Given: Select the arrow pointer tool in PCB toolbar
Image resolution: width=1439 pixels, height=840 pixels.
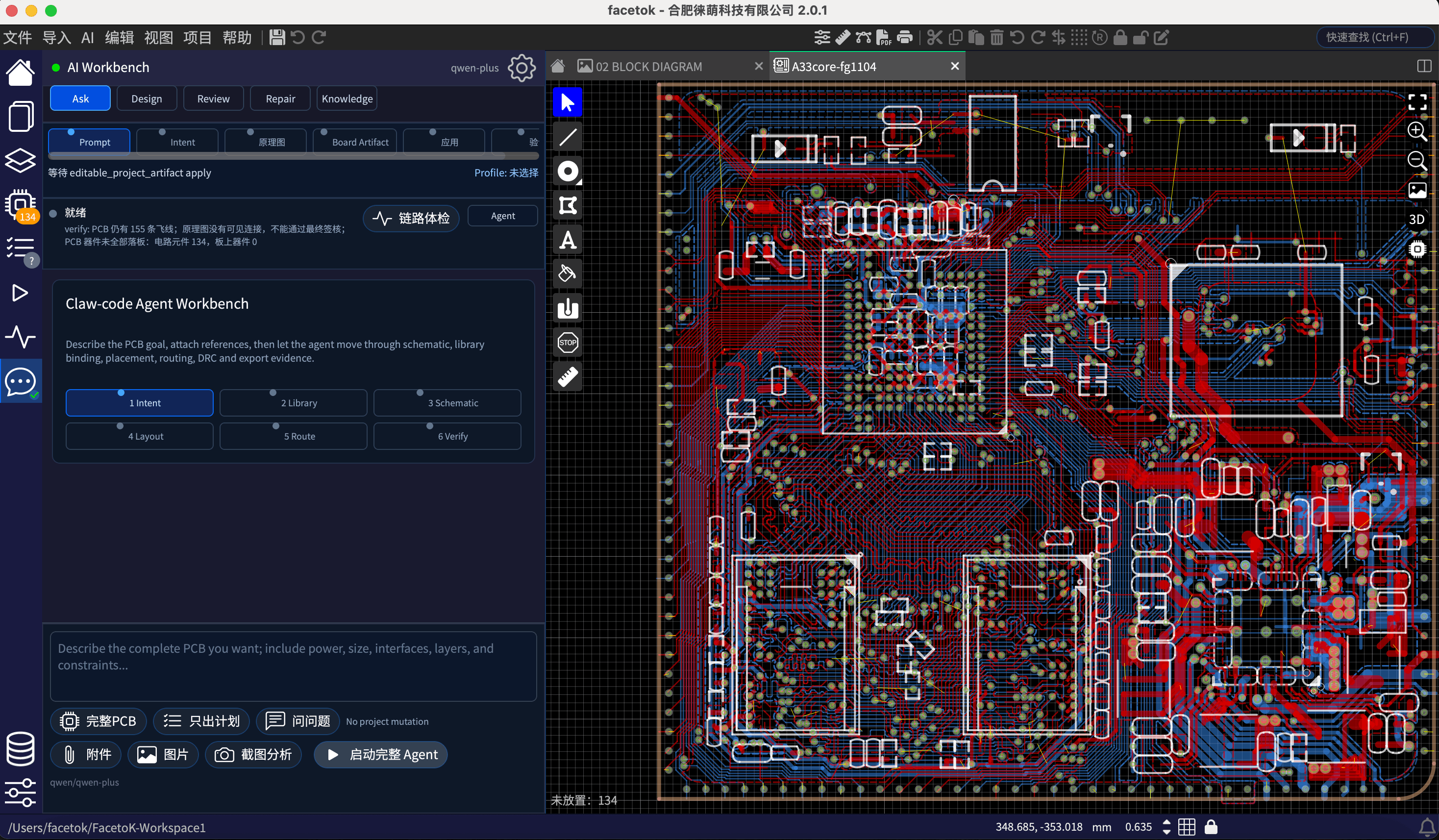Looking at the screenshot, I should point(568,103).
